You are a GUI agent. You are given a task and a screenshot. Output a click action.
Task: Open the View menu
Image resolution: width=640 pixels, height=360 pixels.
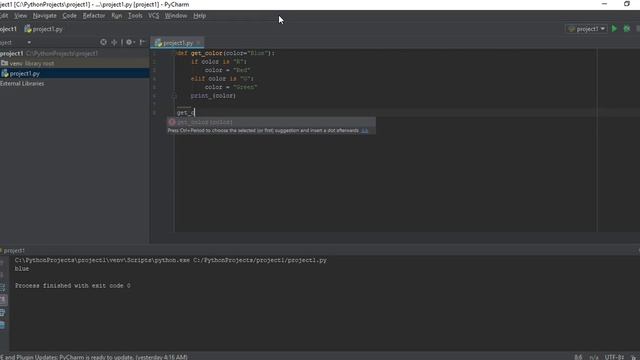pyautogui.click(x=20, y=16)
